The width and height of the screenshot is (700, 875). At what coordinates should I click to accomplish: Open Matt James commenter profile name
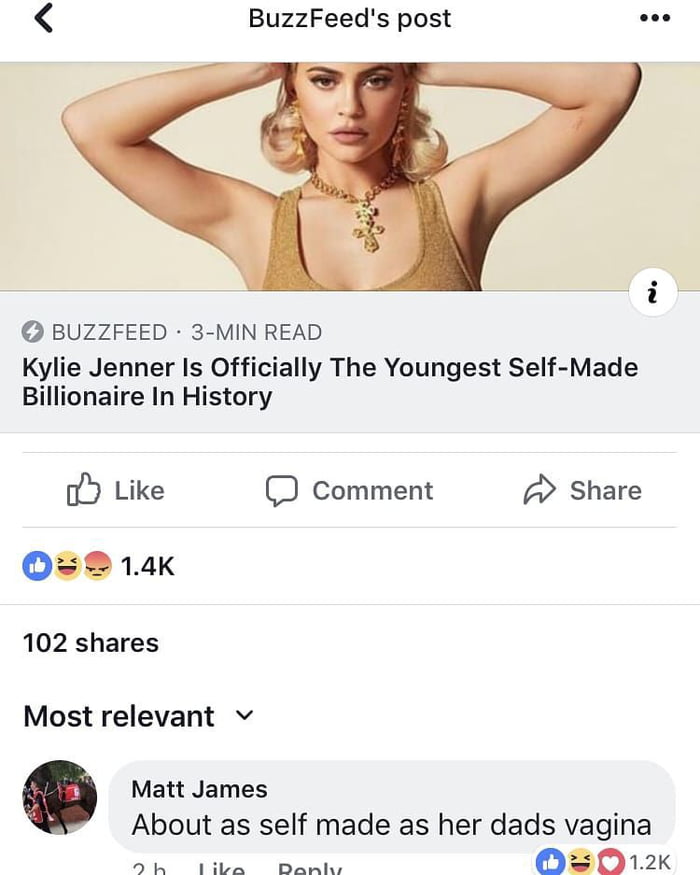[199, 789]
